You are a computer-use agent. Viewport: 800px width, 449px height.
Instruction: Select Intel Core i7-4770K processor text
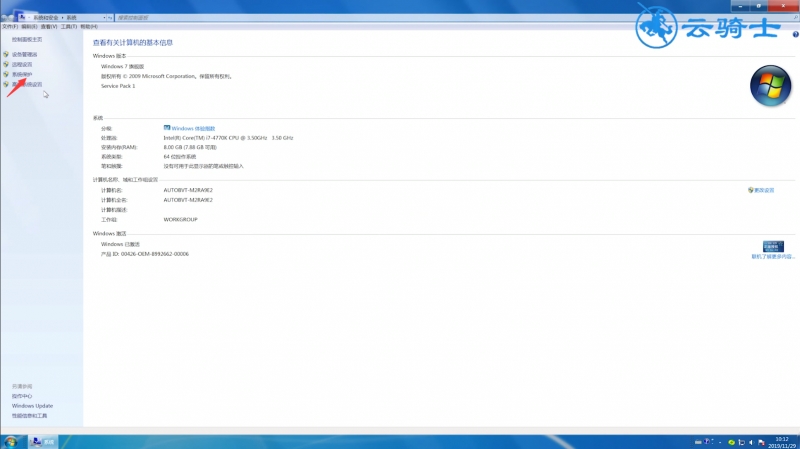228,138
